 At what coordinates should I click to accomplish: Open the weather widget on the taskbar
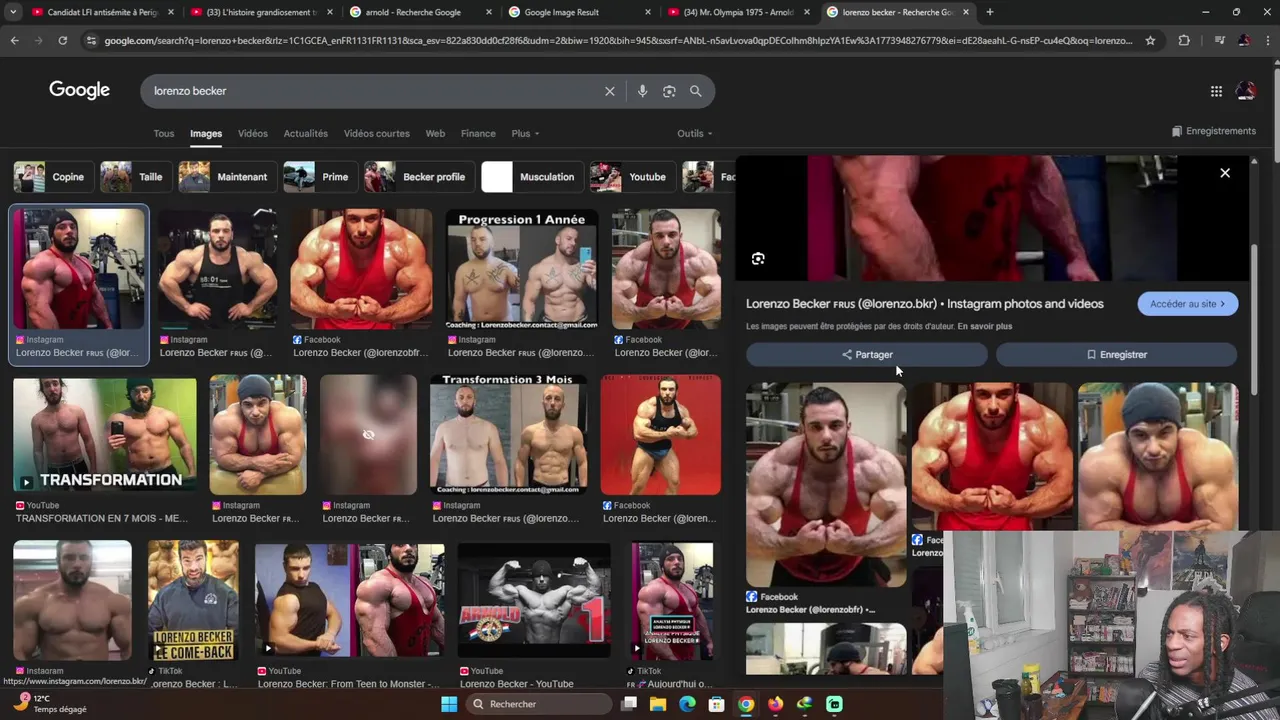50,704
